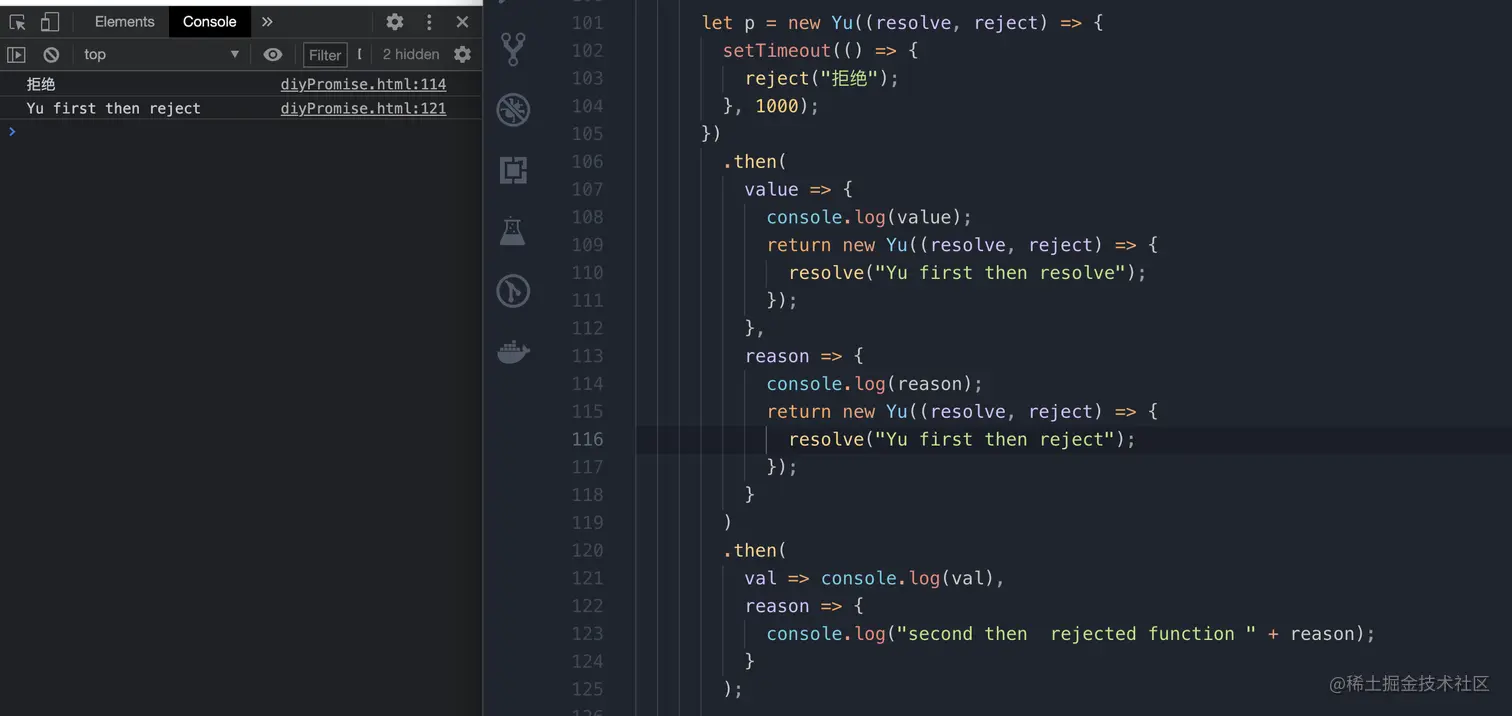
Task: Open the diyPromise.html:114 source link
Action: point(363,84)
